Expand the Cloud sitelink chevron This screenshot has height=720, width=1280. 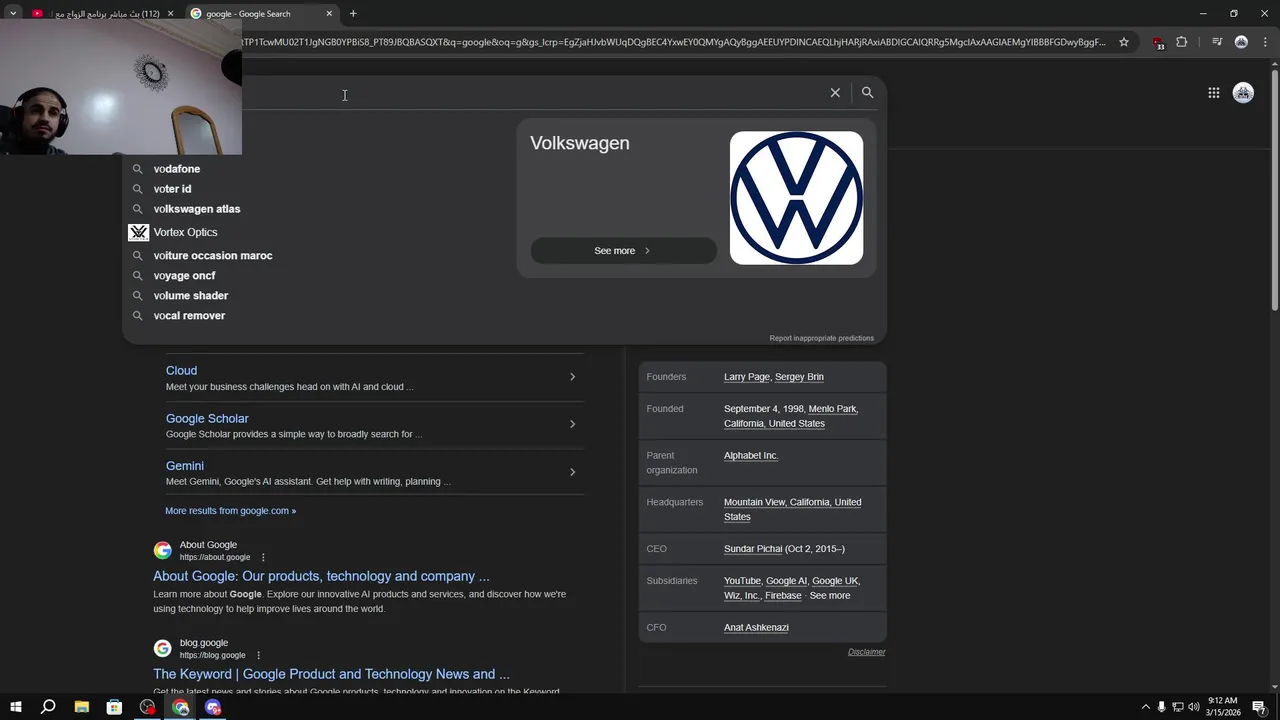tap(572, 377)
